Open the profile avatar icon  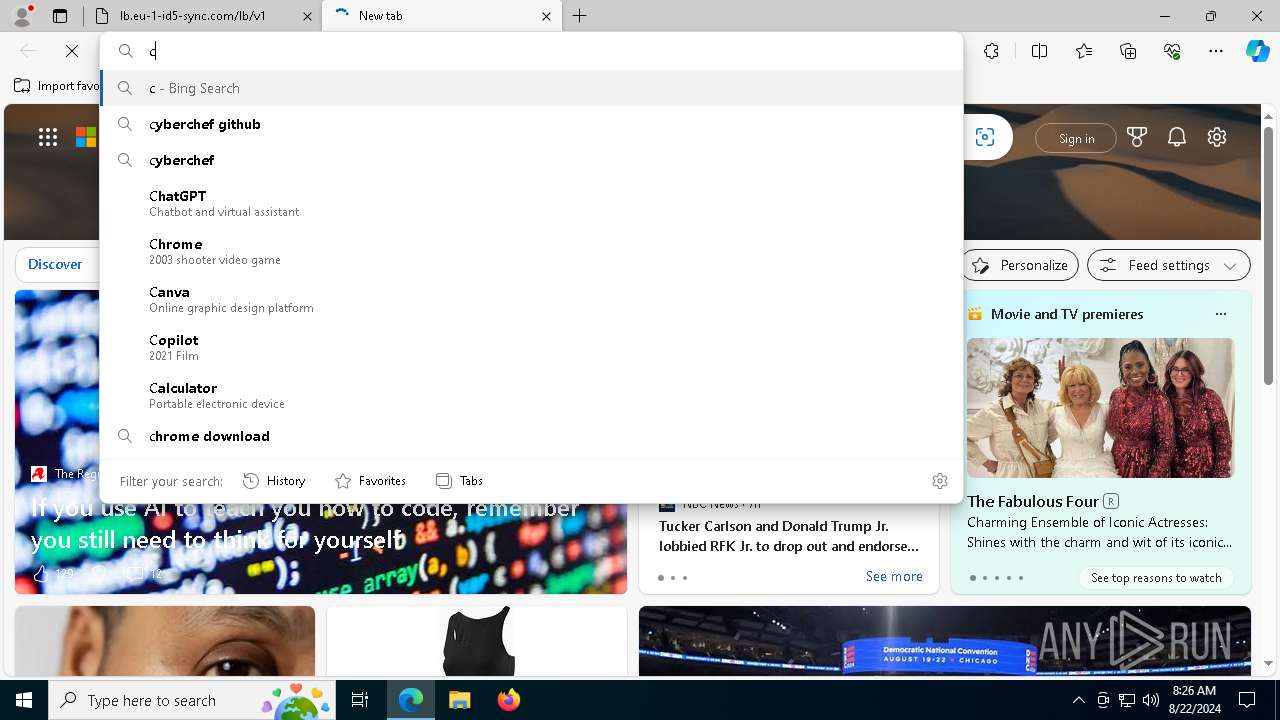point(22,16)
